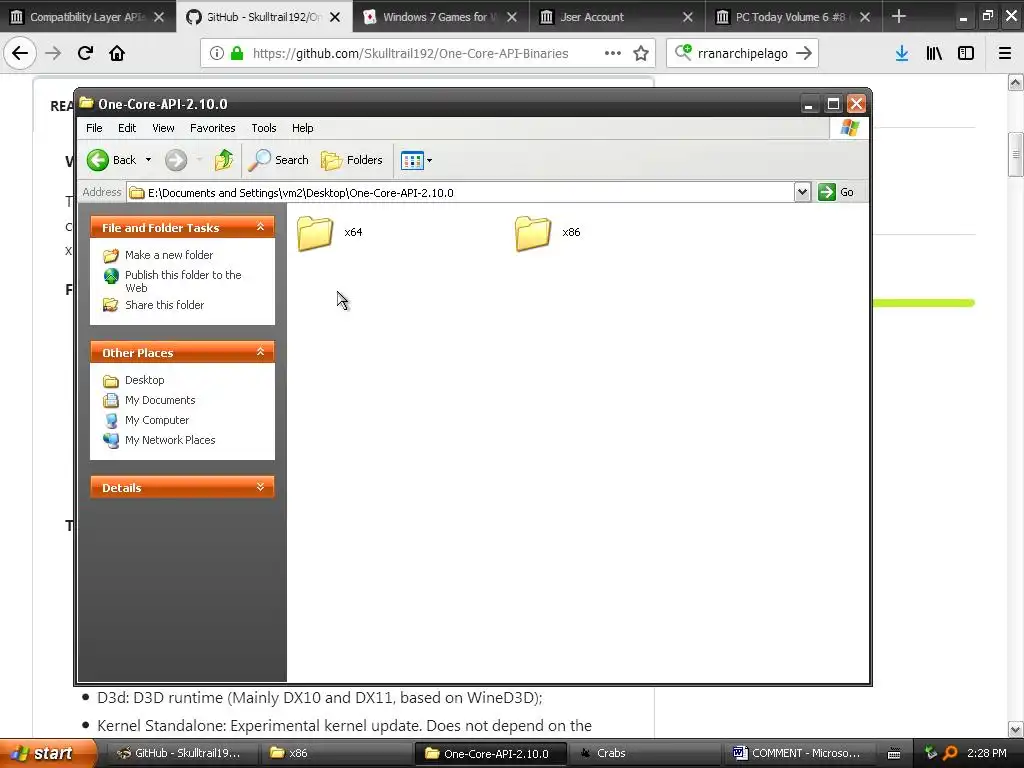Expand the Details panel
This screenshot has height=768, width=1024.
coord(260,487)
